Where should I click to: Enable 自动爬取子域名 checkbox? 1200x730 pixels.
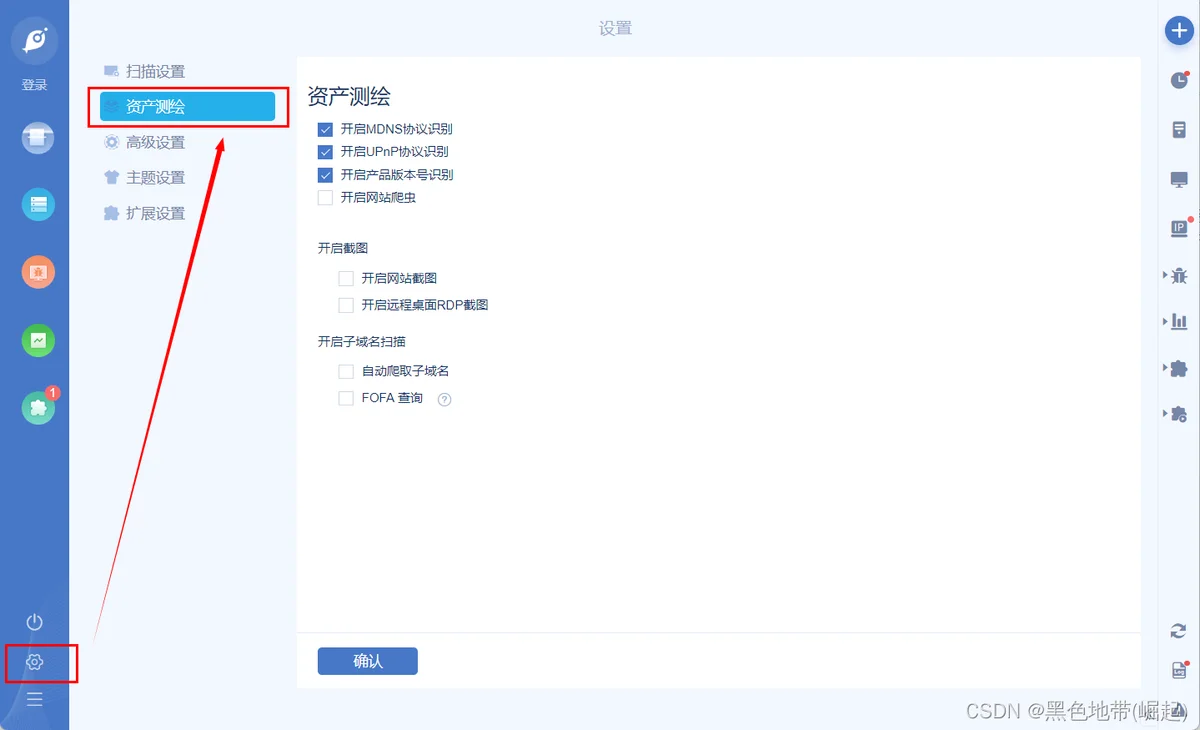pyautogui.click(x=346, y=371)
